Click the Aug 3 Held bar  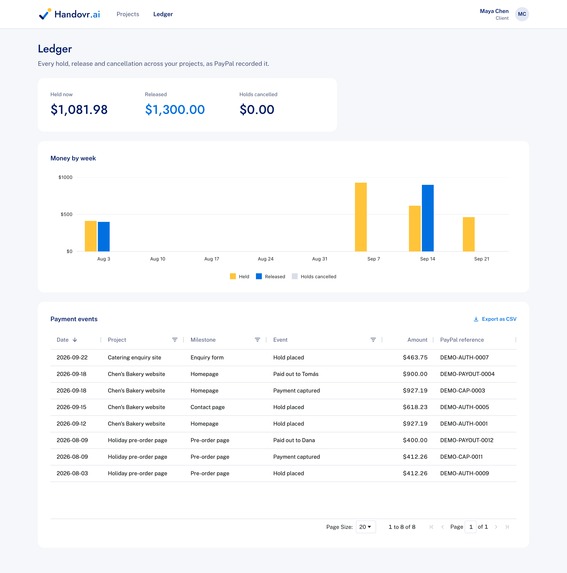pos(91,236)
